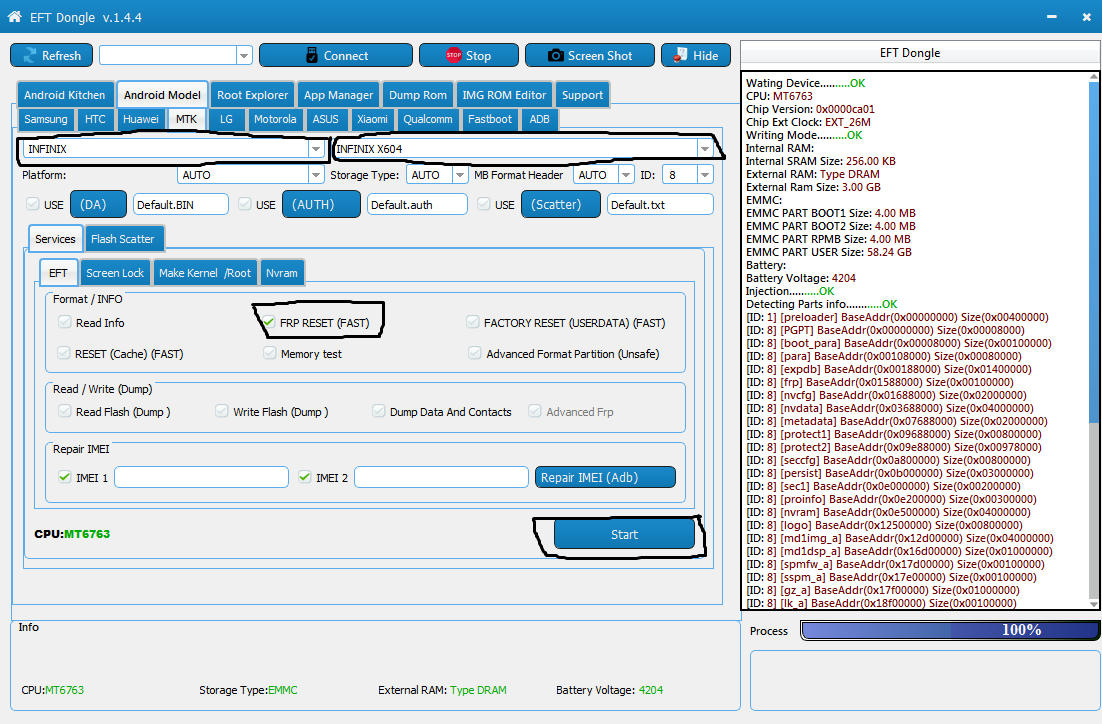Screen dimensions: 1102x724
Task: Click the Default.auth file field
Action: coord(417,205)
